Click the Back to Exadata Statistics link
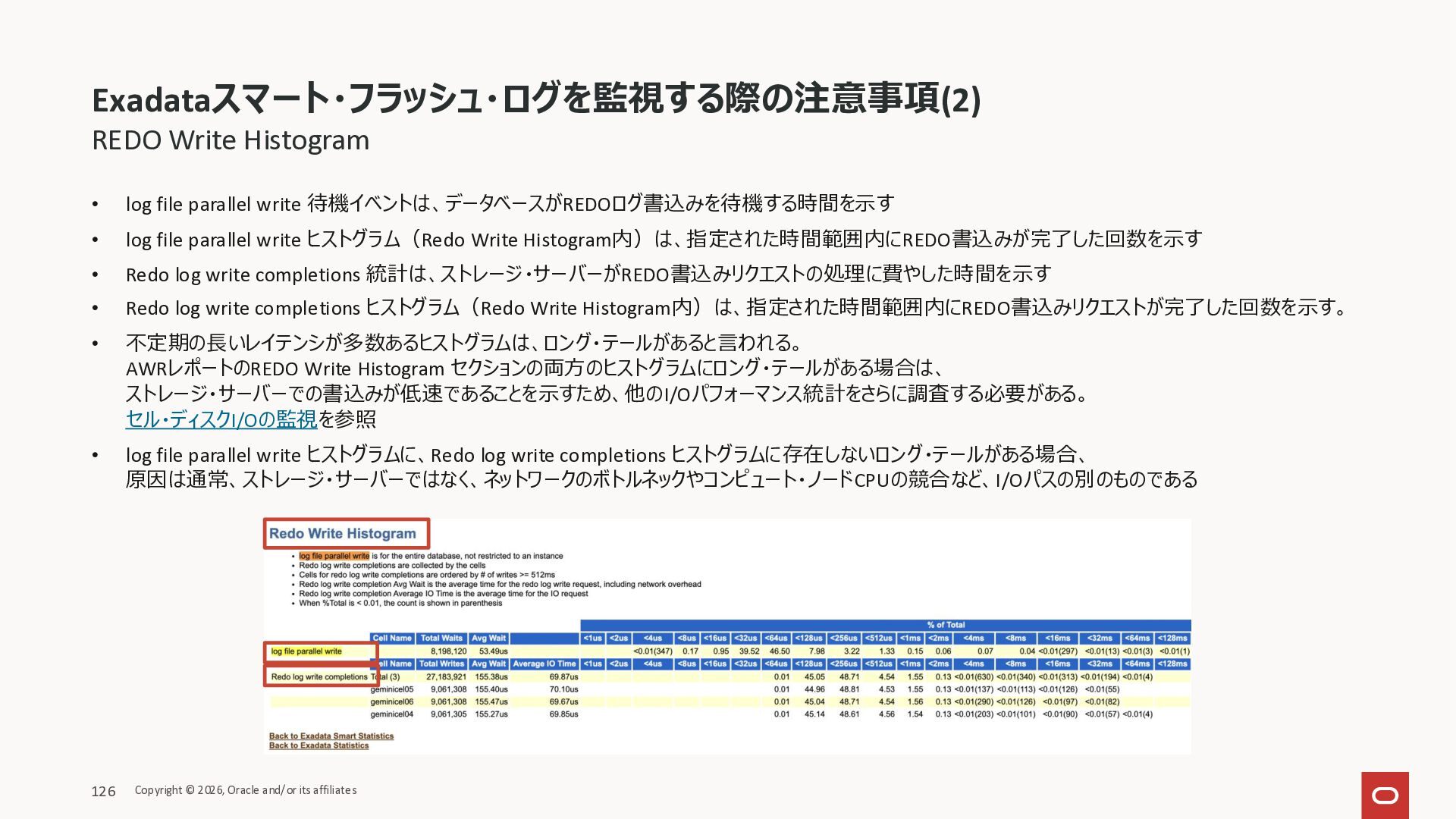1456x819 pixels. [318, 745]
